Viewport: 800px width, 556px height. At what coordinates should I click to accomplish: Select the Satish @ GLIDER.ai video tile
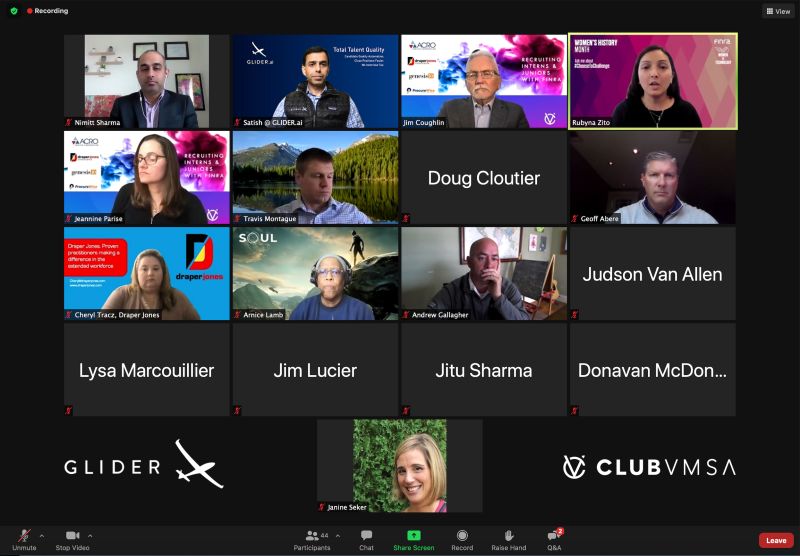(315, 81)
